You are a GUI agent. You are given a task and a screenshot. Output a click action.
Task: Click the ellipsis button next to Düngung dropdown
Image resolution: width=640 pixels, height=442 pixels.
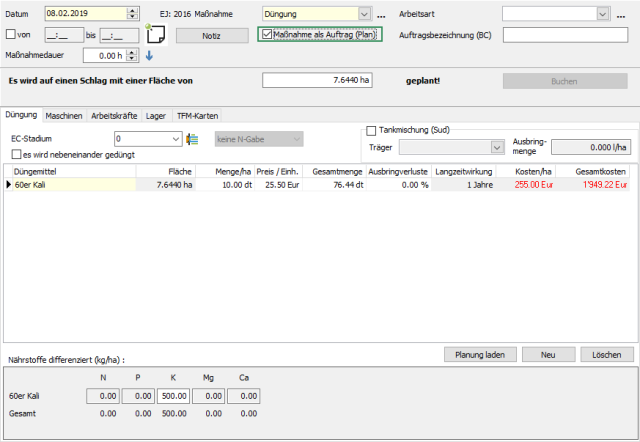(x=381, y=15)
